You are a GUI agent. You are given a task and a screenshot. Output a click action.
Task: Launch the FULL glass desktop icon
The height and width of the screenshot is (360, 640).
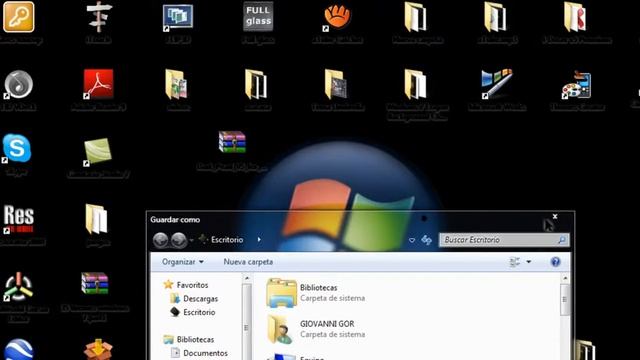pyautogui.click(x=258, y=17)
